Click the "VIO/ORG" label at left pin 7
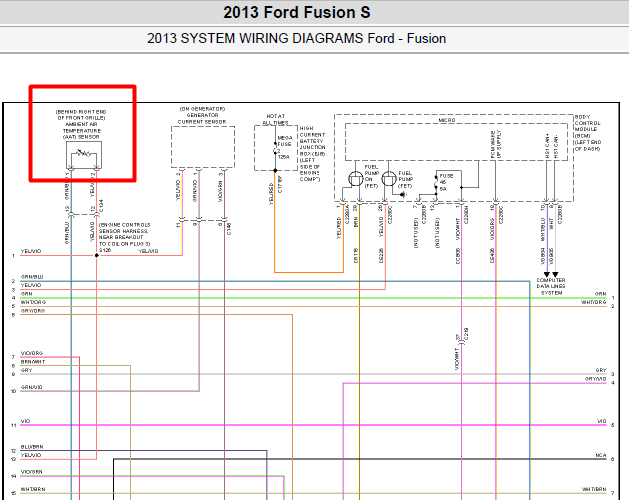Screen dimensions: 629x500 [x=32, y=354]
